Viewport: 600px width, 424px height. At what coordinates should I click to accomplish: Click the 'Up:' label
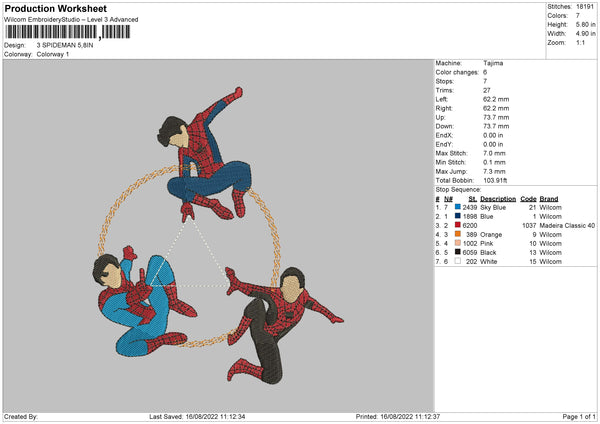[x=440, y=117]
